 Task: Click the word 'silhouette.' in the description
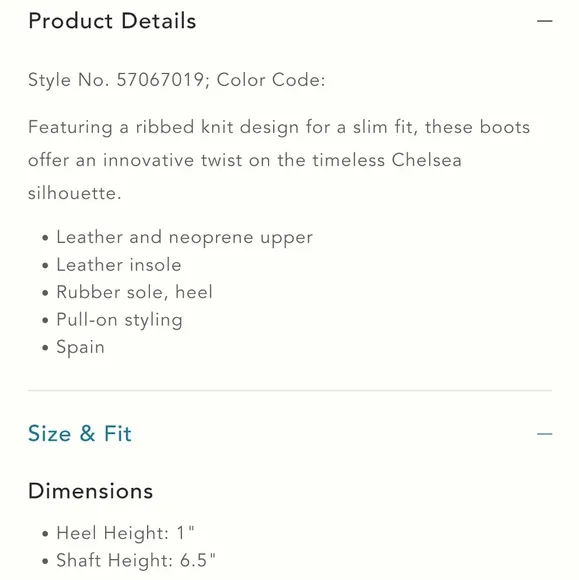(x=75, y=193)
